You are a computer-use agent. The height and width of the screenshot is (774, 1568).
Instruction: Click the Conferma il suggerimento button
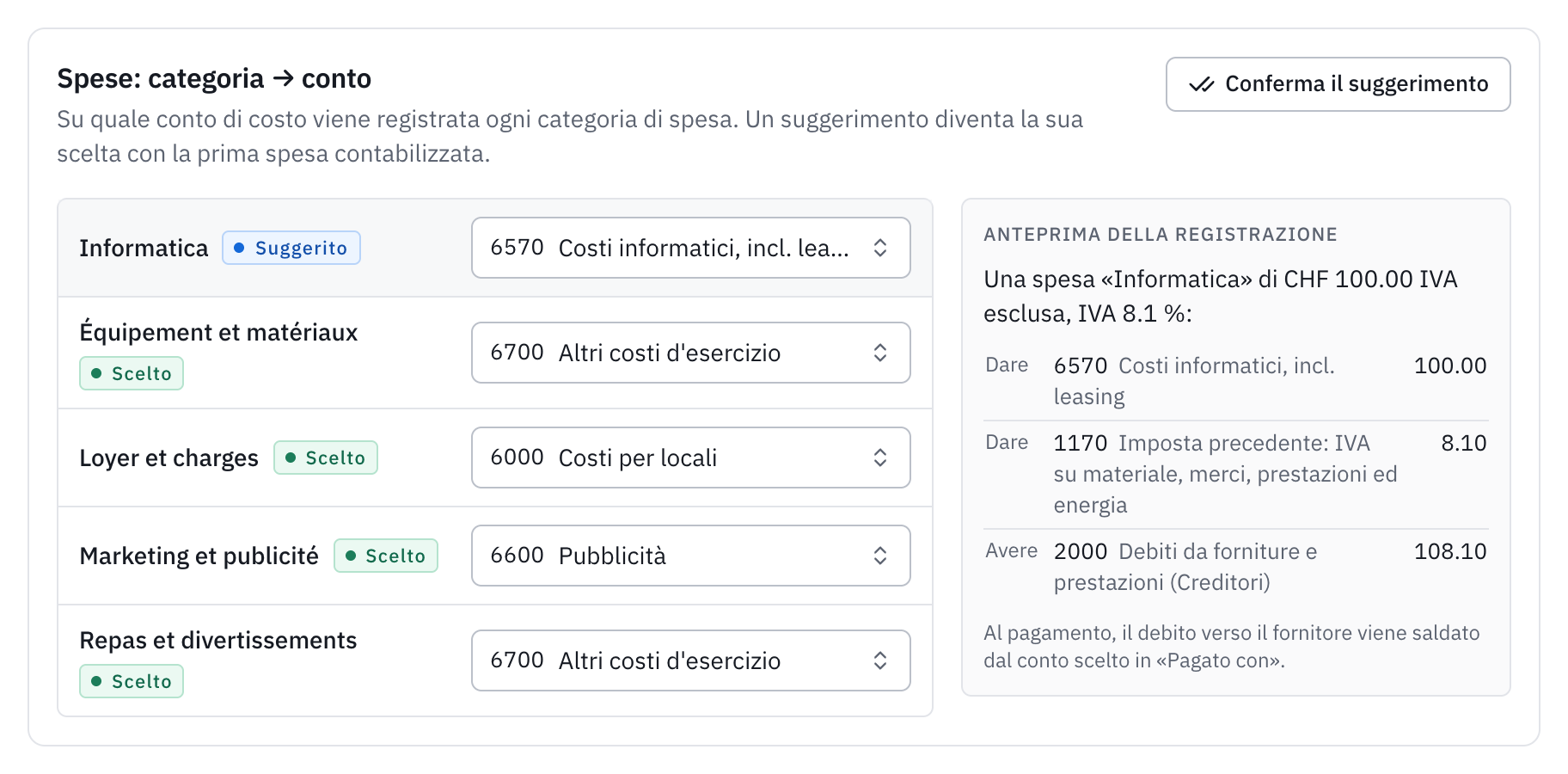pos(1338,84)
